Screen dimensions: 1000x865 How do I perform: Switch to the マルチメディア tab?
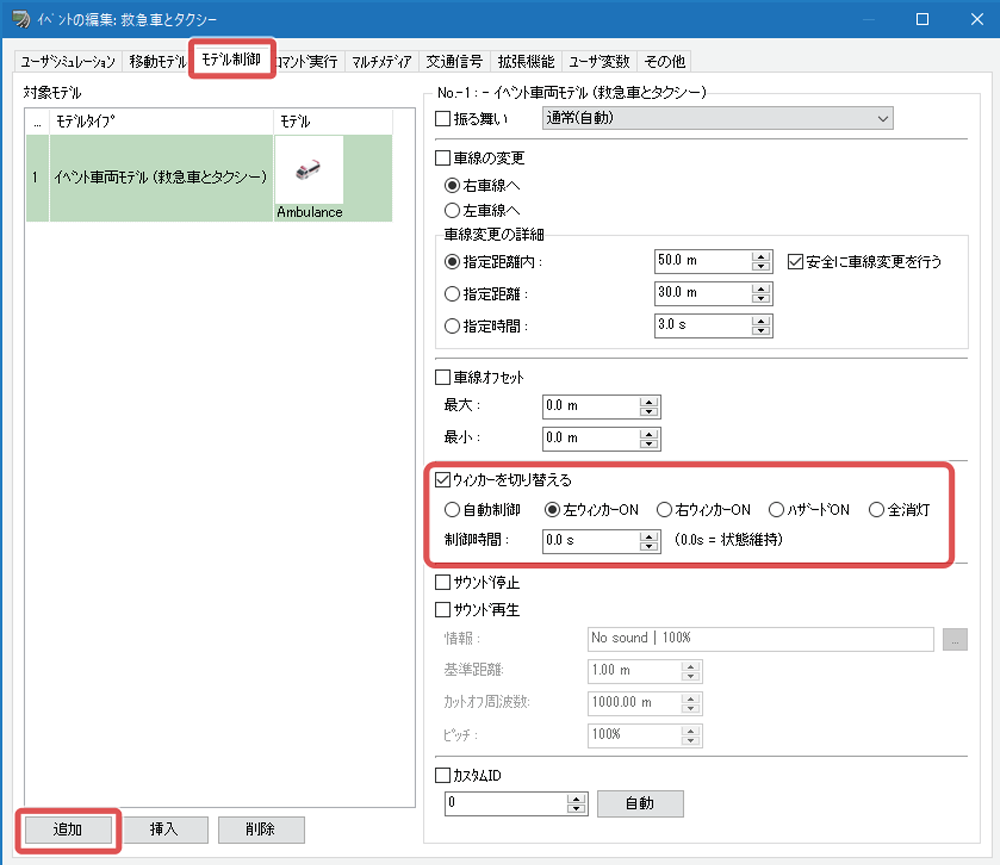(381, 61)
